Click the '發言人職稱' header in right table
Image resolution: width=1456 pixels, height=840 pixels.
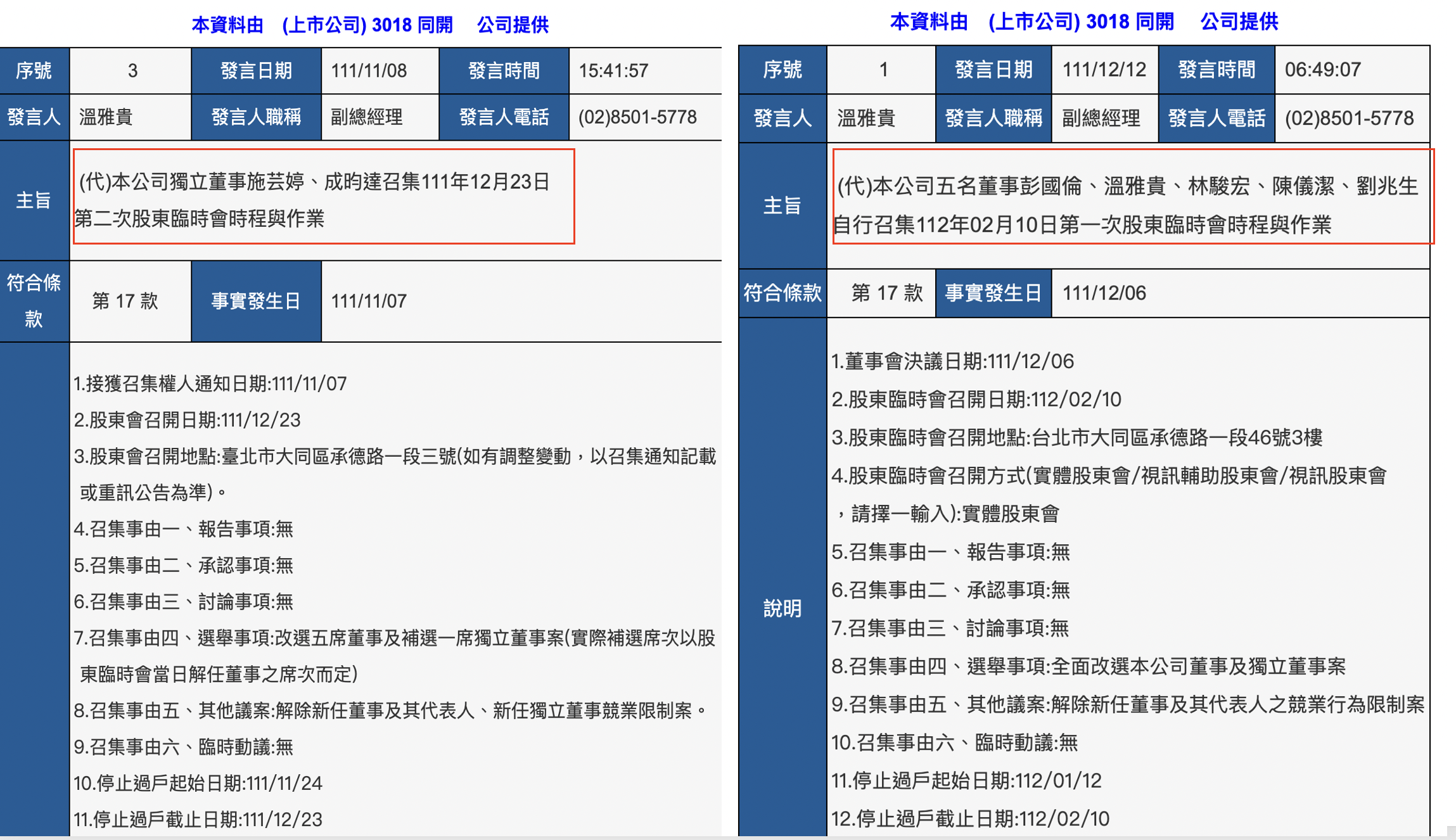993,118
